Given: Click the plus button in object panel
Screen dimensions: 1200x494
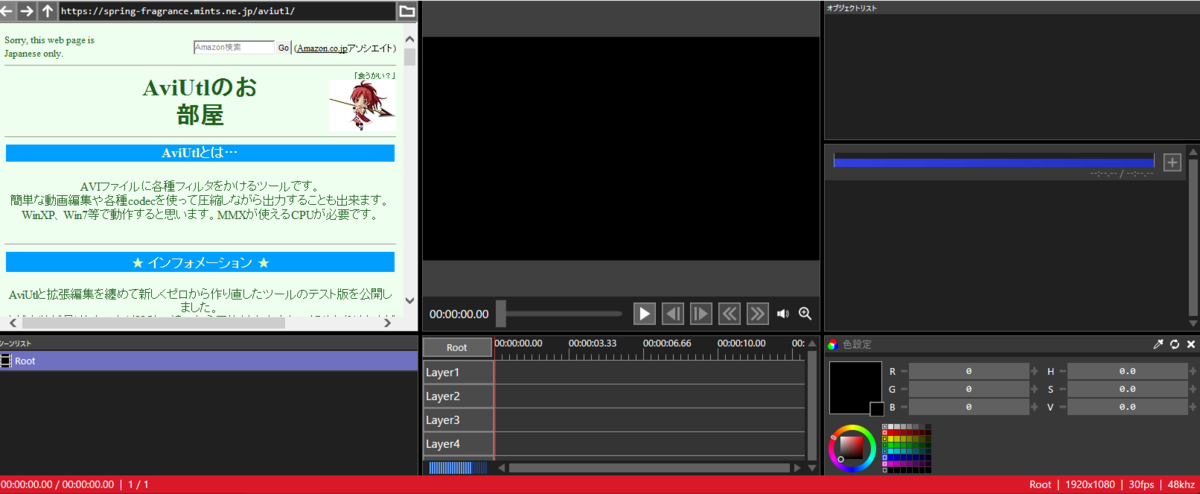Looking at the screenshot, I should point(1173,162).
